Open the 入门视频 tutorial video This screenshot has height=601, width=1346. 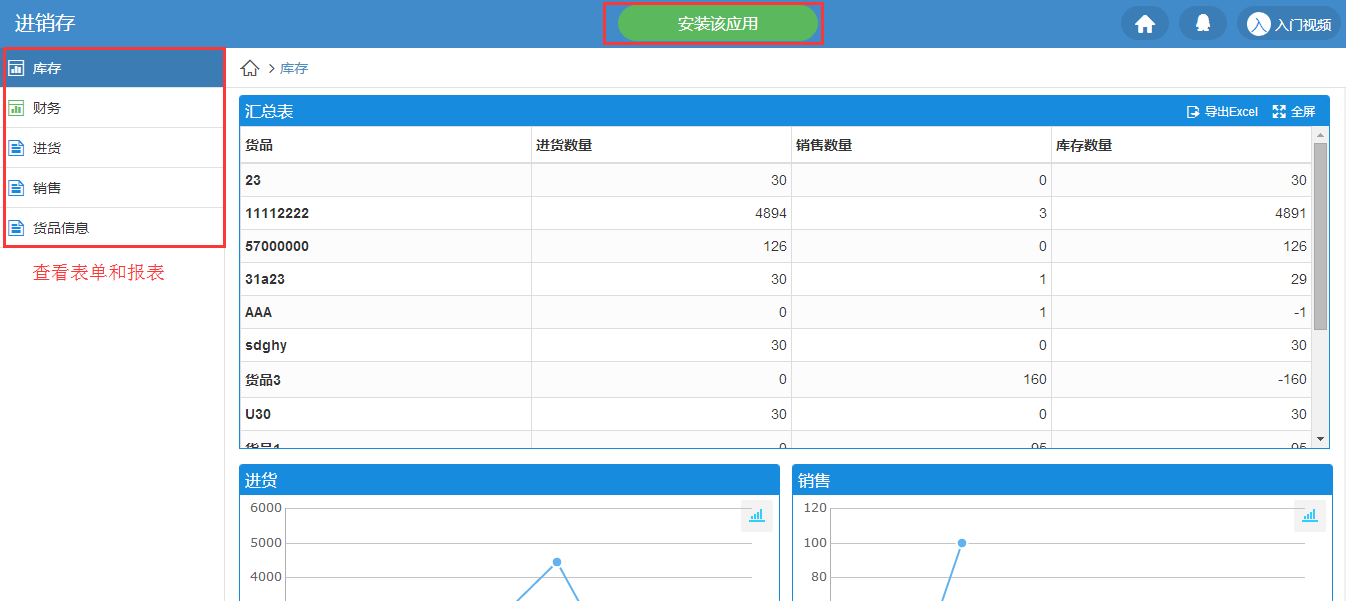point(1289,24)
